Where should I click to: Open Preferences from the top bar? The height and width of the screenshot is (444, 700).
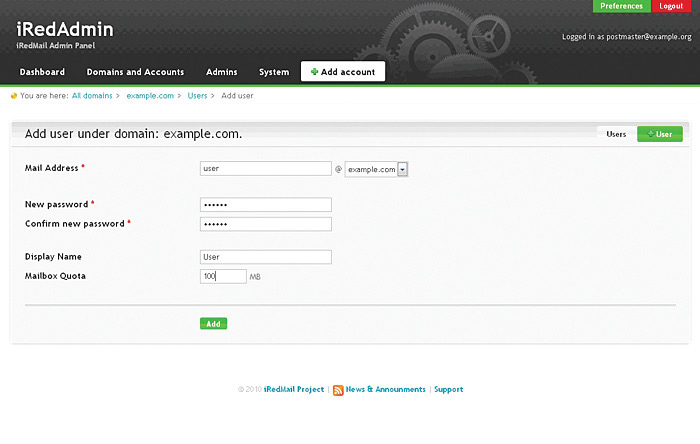click(x=621, y=6)
